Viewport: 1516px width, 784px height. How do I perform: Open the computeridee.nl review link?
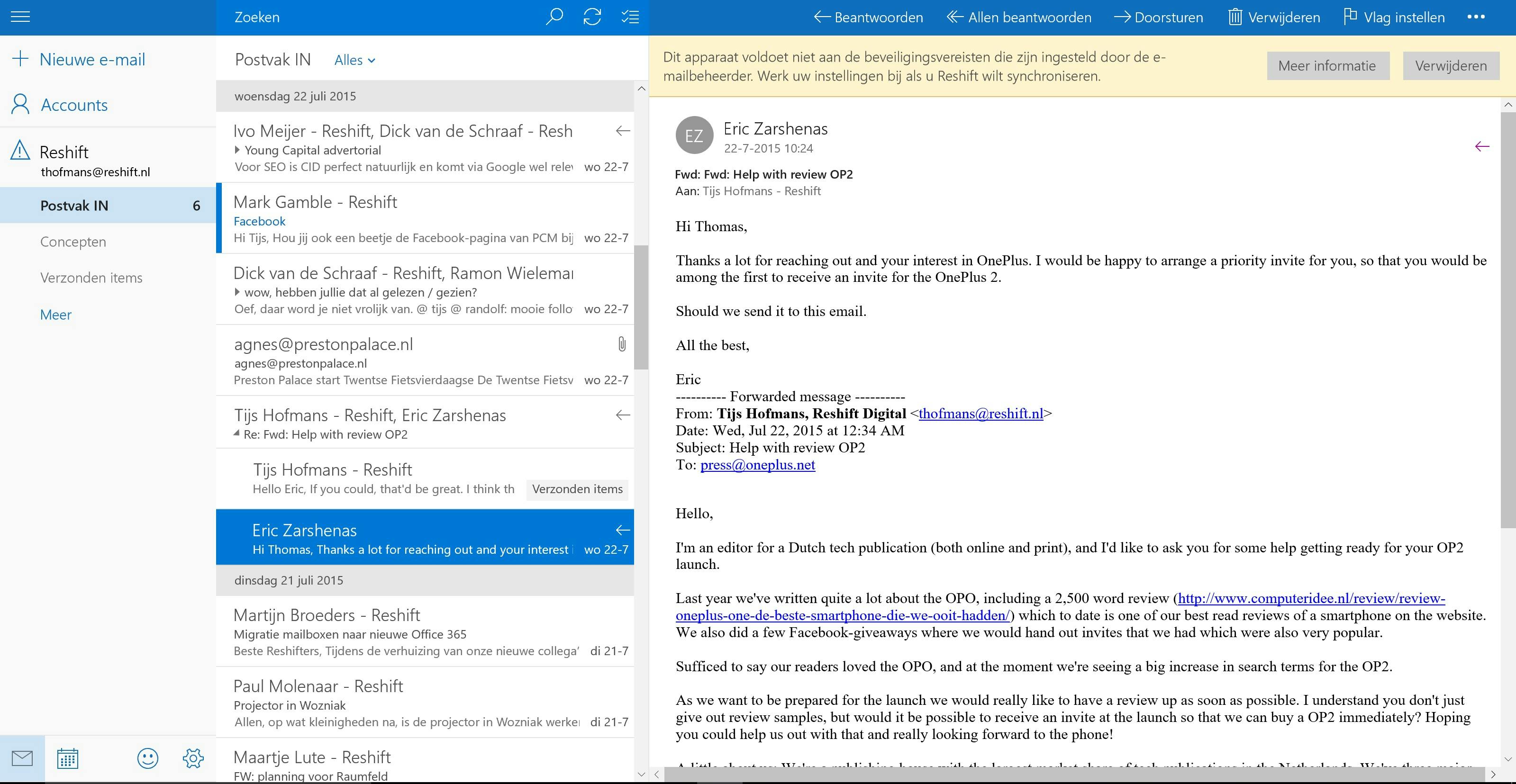pos(1311,599)
